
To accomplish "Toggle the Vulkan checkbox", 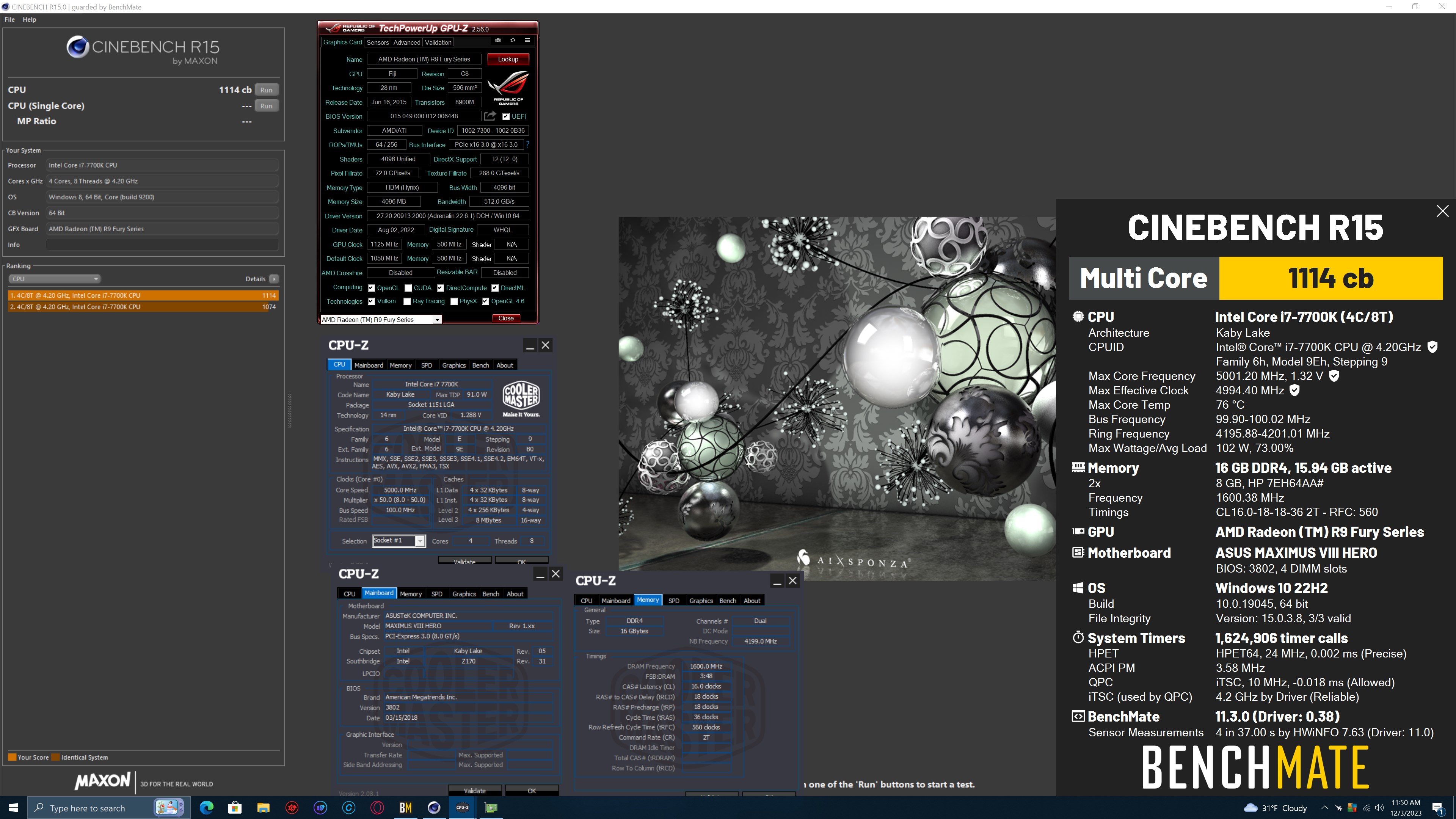I will point(371,301).
